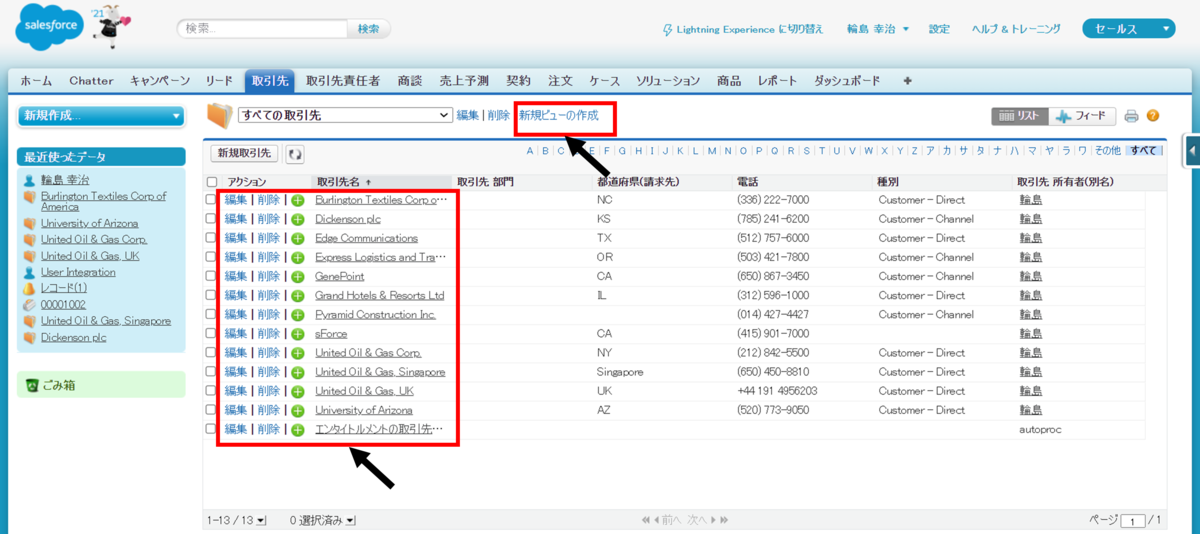Open the Edge Communications account link
Screen dimensions: 1200x534
366,238
